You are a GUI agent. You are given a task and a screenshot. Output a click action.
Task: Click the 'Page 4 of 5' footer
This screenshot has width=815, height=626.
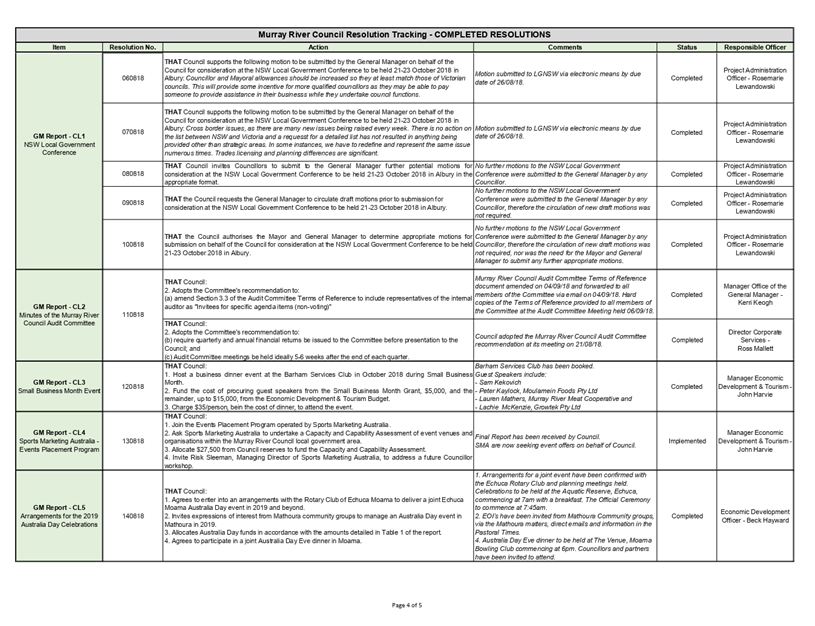coord(406,605)
